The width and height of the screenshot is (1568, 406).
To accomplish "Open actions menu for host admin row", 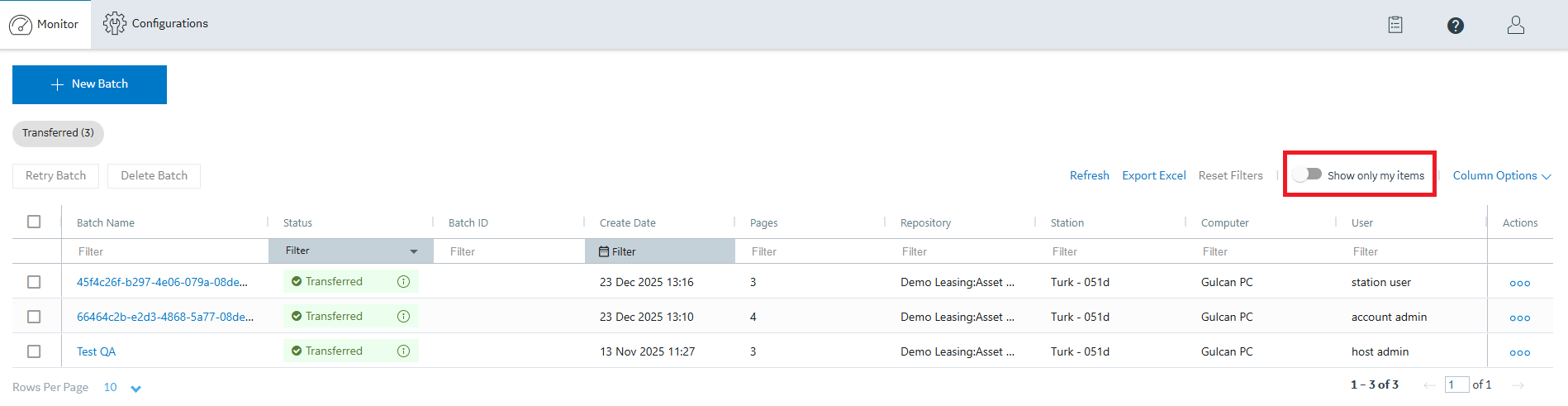I will point(1520,352).
